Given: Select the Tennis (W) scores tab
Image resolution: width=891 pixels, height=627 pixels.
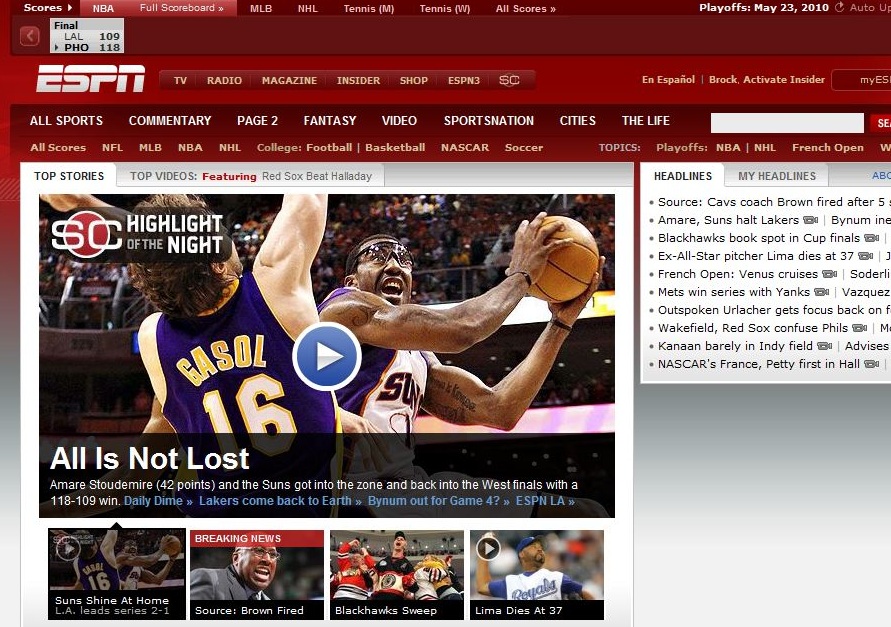Looking at the screenshot, I should point(444,9).
